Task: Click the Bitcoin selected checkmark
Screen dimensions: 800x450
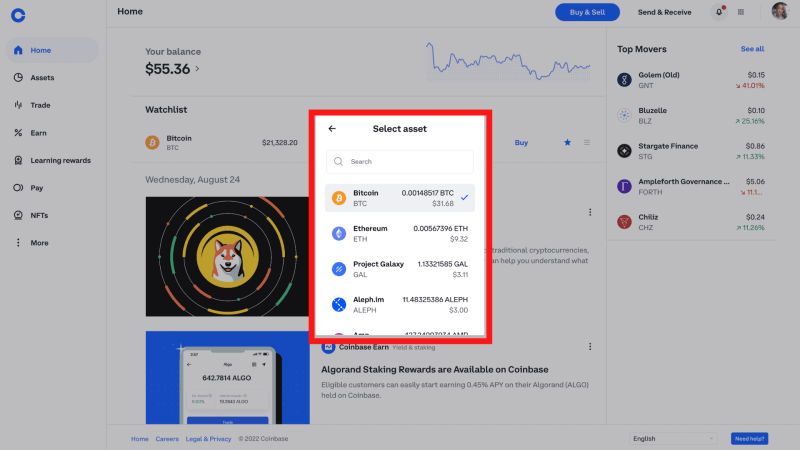Action: click(x=464, y=197)
